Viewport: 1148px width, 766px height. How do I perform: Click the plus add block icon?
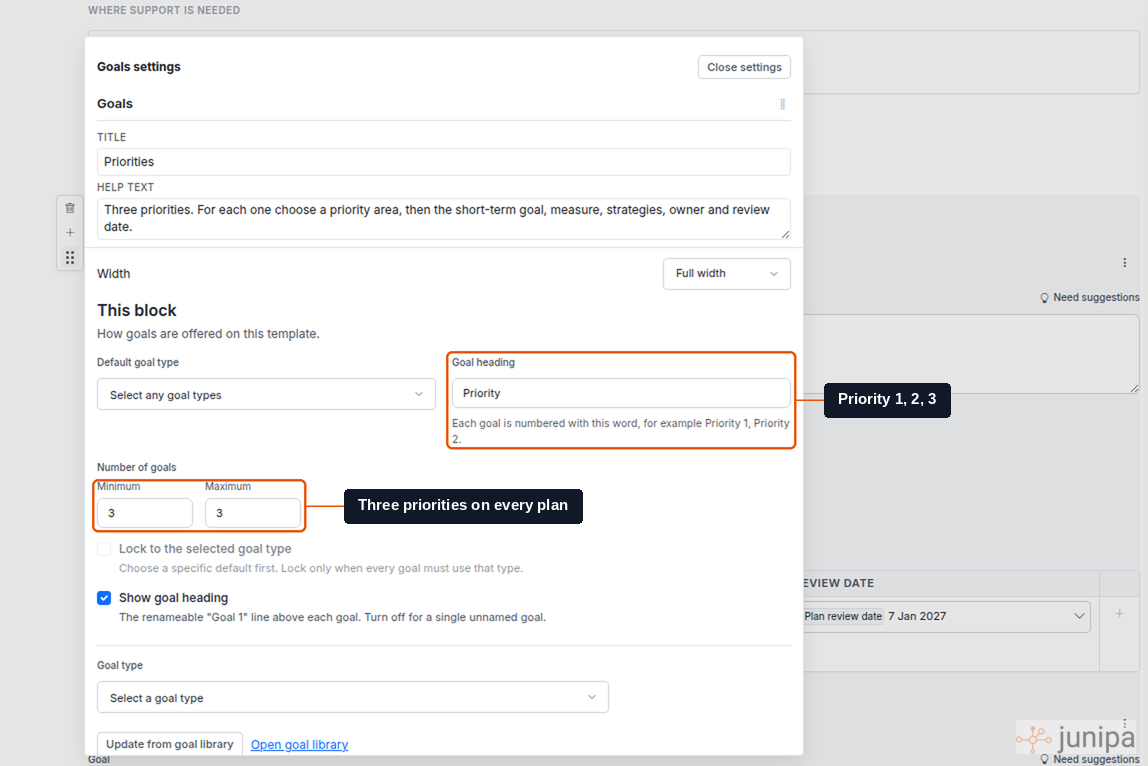(70, 233)
